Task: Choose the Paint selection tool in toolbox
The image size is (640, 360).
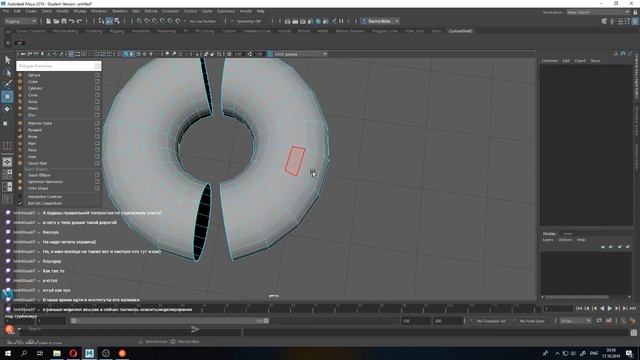Action: pyautogui.click(x=7, y=84)
